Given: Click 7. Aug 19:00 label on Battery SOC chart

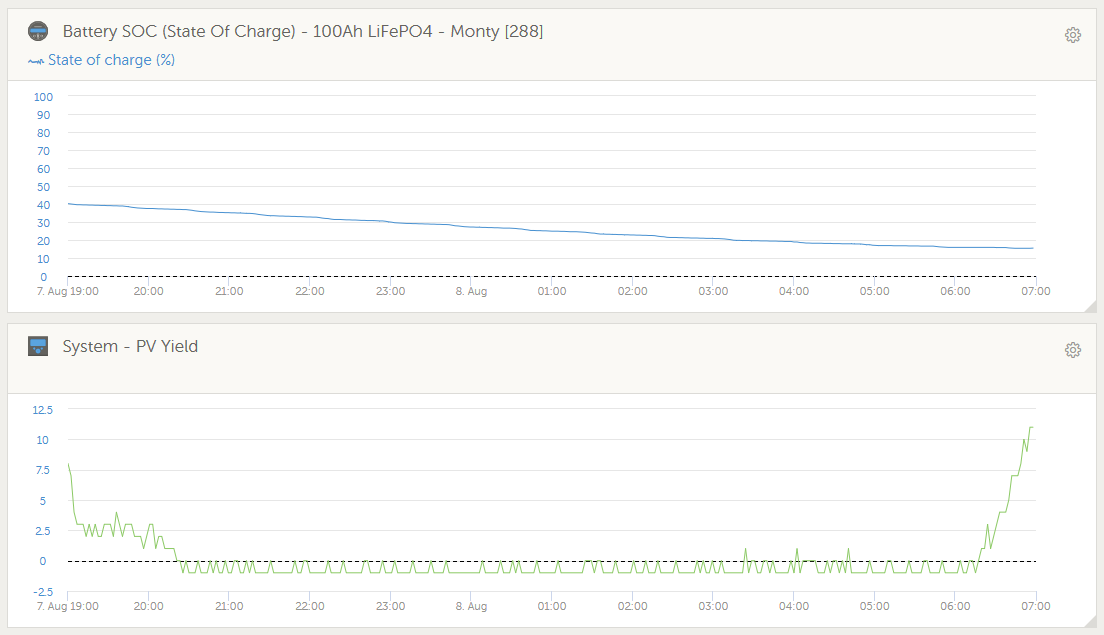Looking at the screenshot, I should coord(67,291).
